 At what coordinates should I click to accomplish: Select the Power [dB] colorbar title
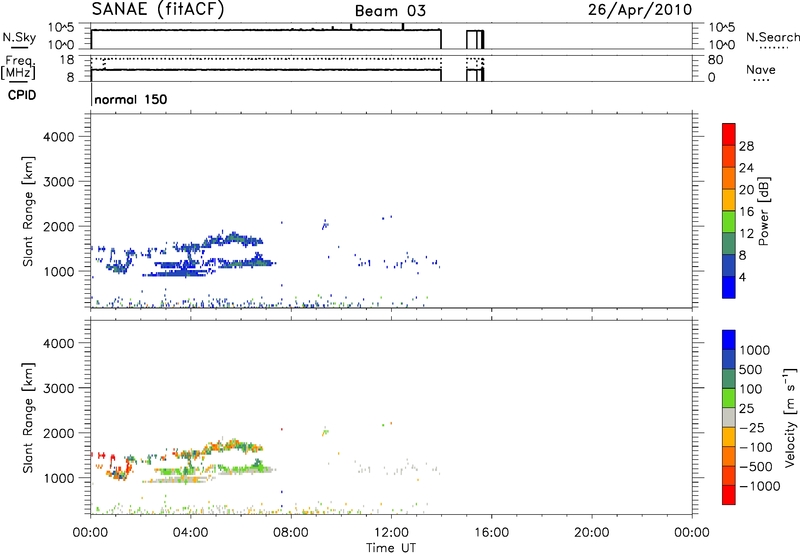(763, 211)
